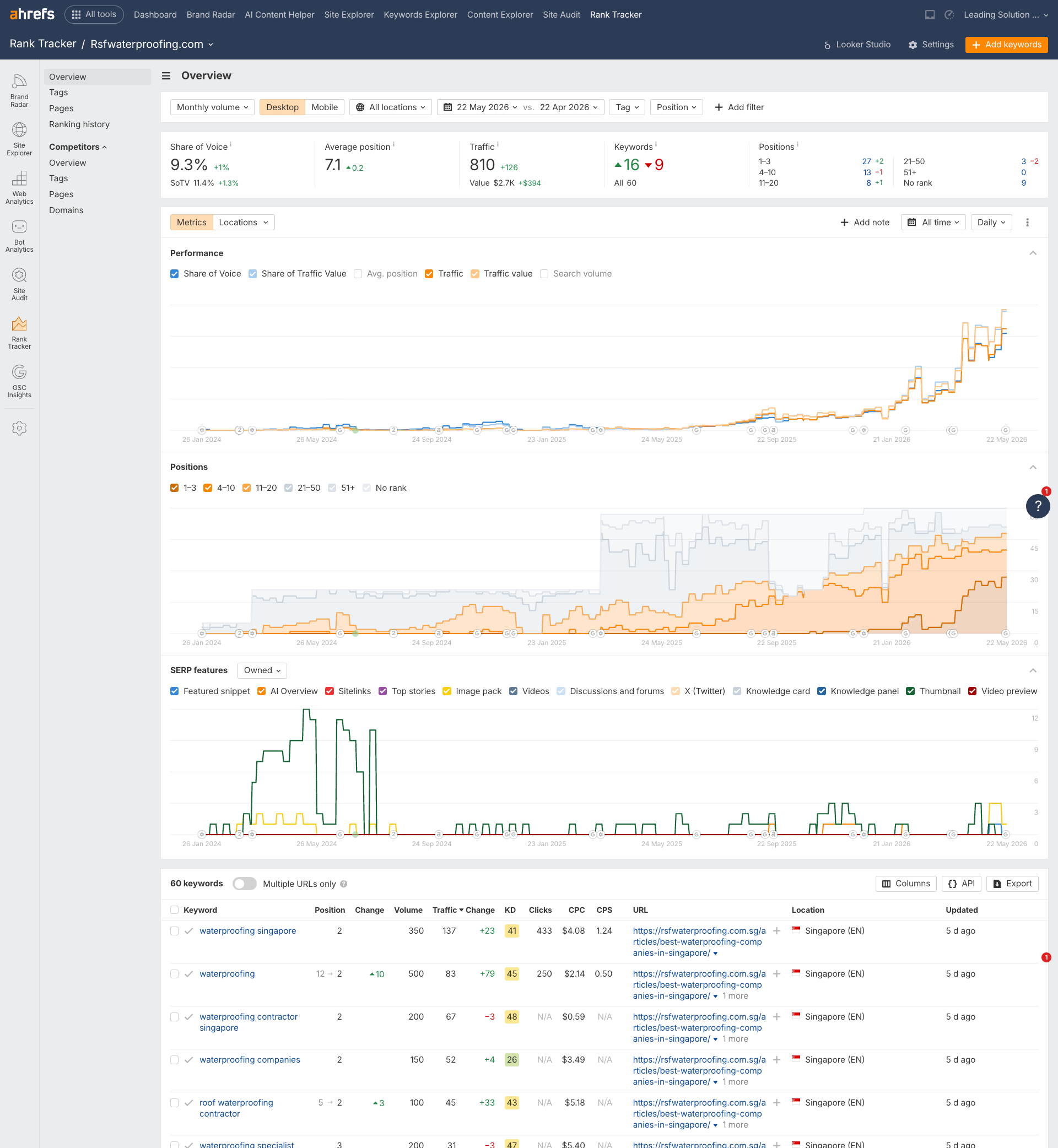Open Keywords Explorer in top navigation
Viewport: 1058px width, 1148px height.
[x=420, y=15]
